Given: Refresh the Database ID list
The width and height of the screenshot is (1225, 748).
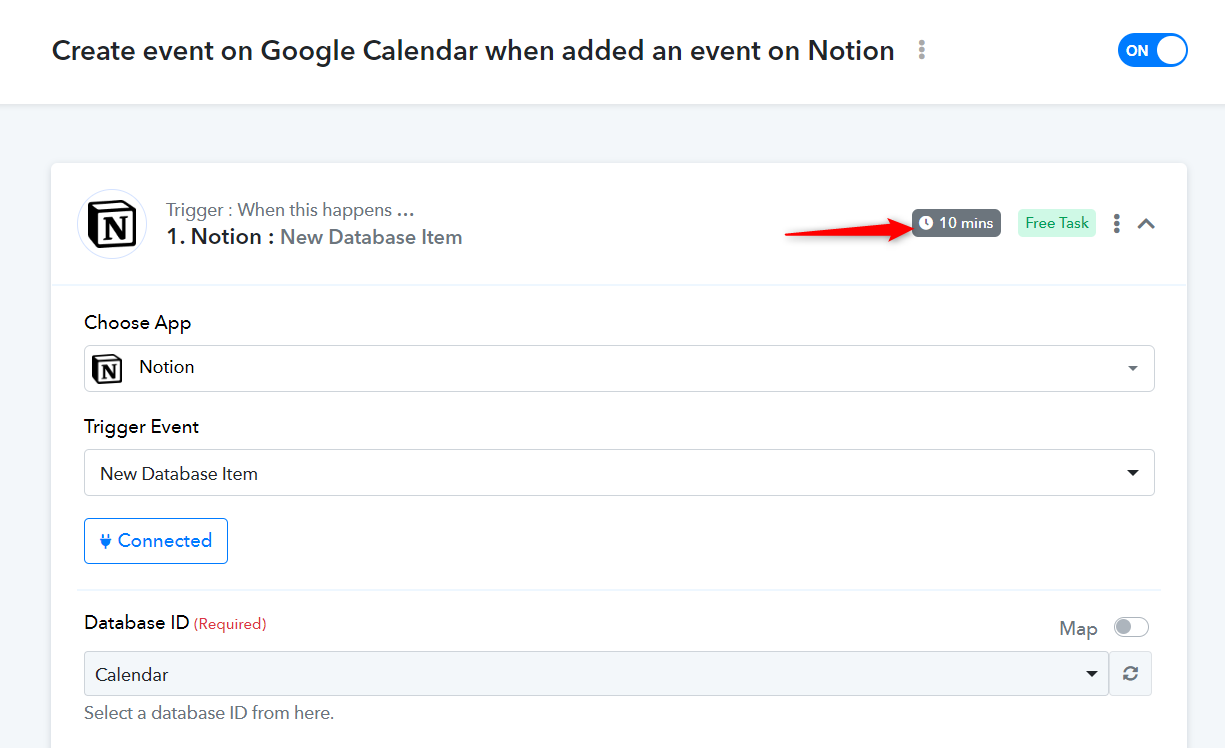Looking at the screenshot, I should (1130, 674).
